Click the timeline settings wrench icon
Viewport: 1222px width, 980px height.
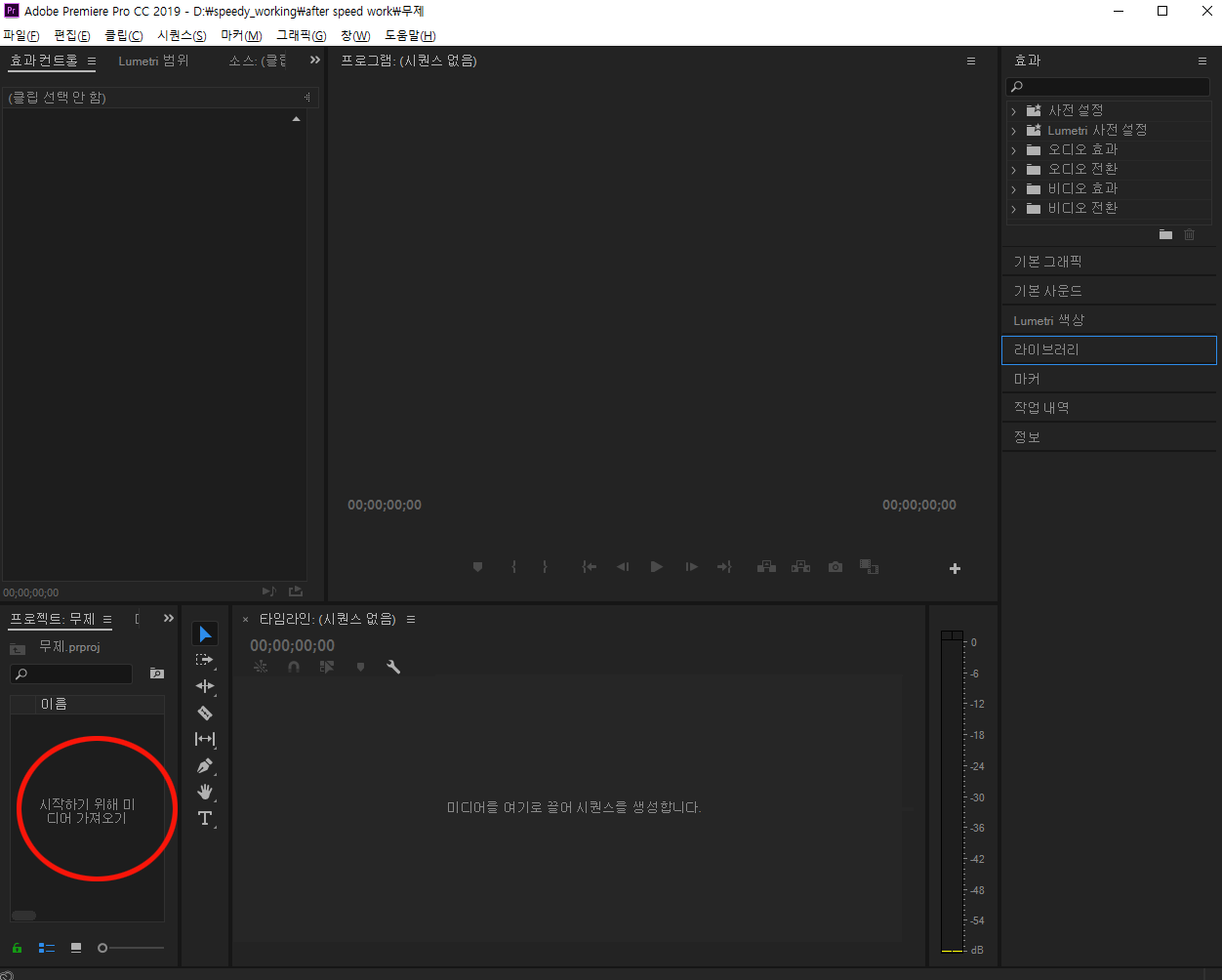(x=393, y=667)
